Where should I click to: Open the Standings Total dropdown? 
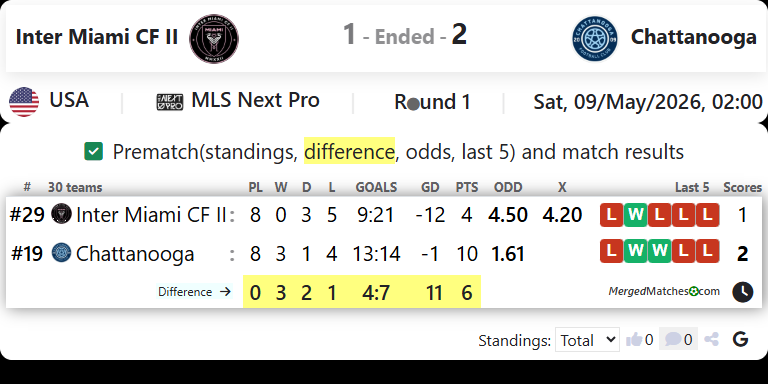[587, 339]
